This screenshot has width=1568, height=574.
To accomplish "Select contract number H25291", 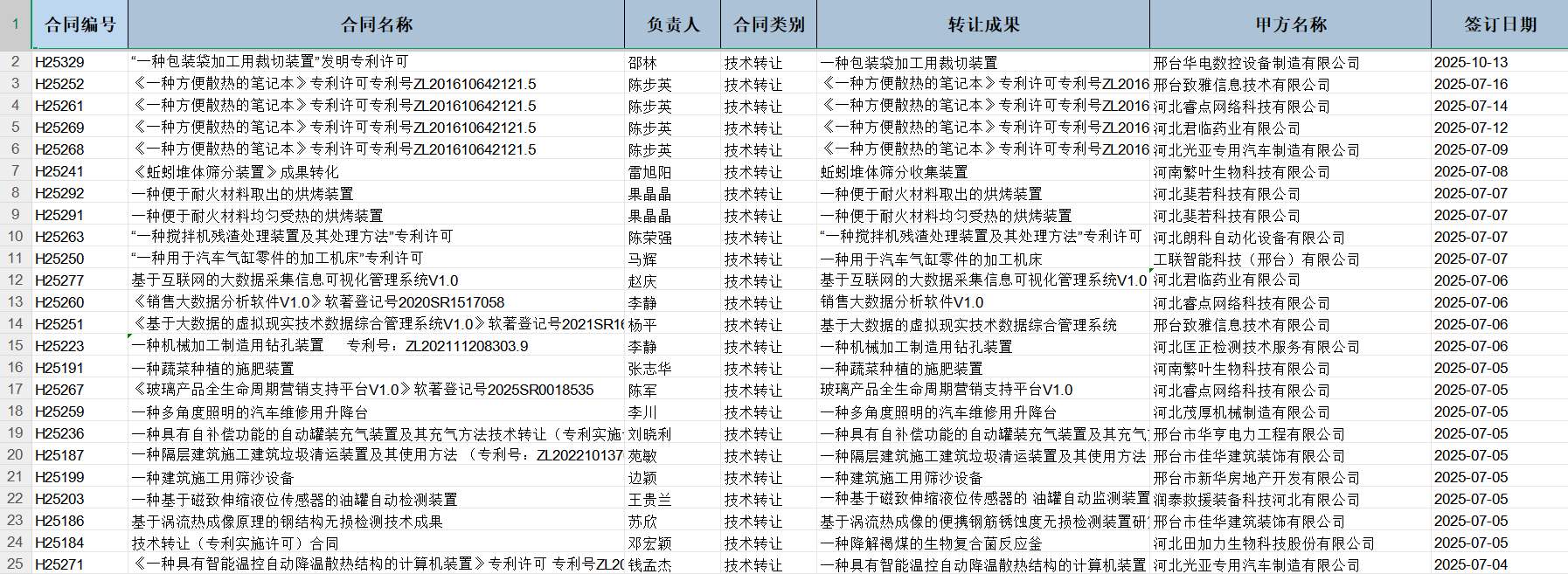I will coord(80,215).
